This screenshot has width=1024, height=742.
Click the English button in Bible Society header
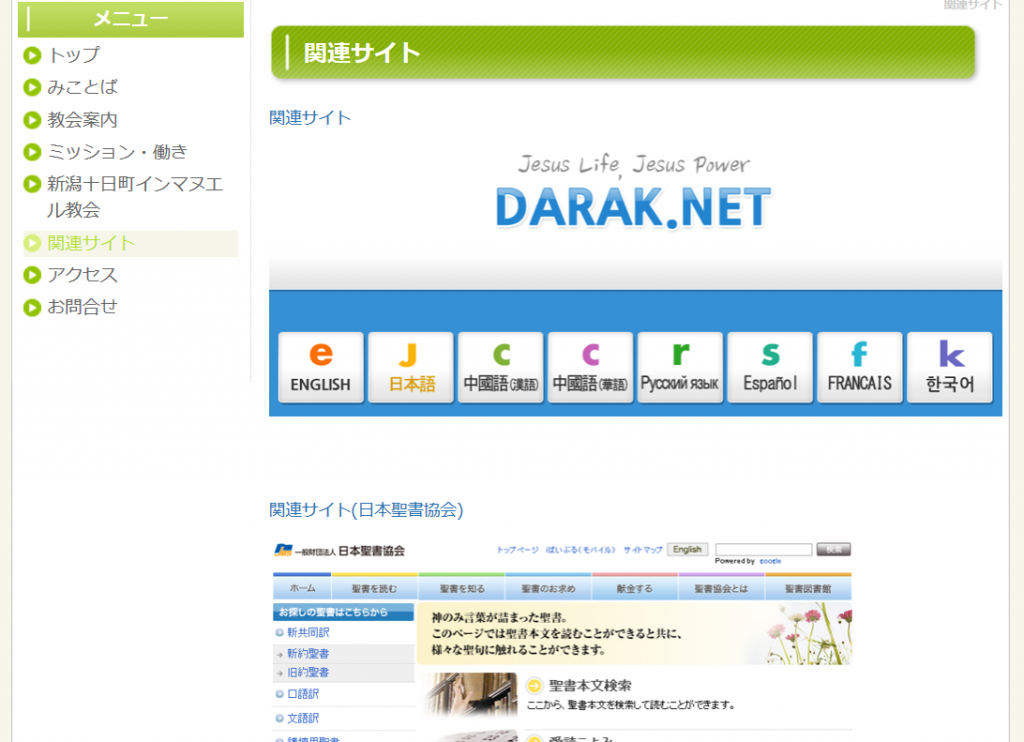pyautogui.click(x=687, y=549)
